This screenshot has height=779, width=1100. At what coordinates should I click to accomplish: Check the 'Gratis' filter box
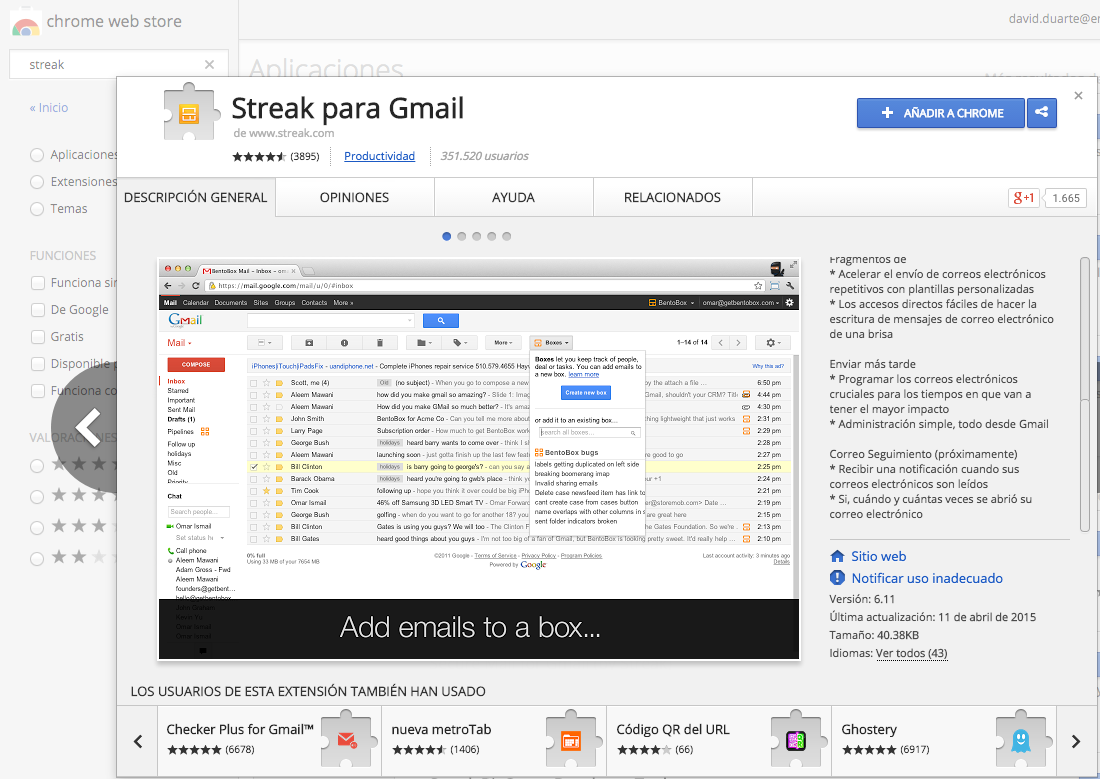(x=38, y=337)
